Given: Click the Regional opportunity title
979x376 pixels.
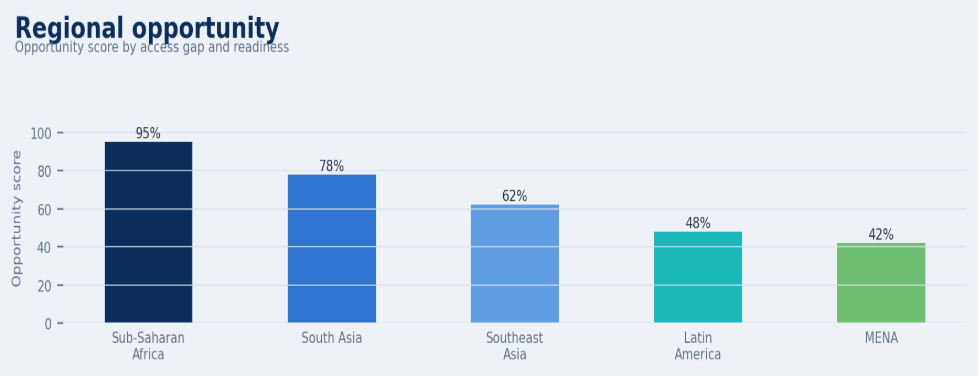Looking at the screenshot, I should point(147,28).
